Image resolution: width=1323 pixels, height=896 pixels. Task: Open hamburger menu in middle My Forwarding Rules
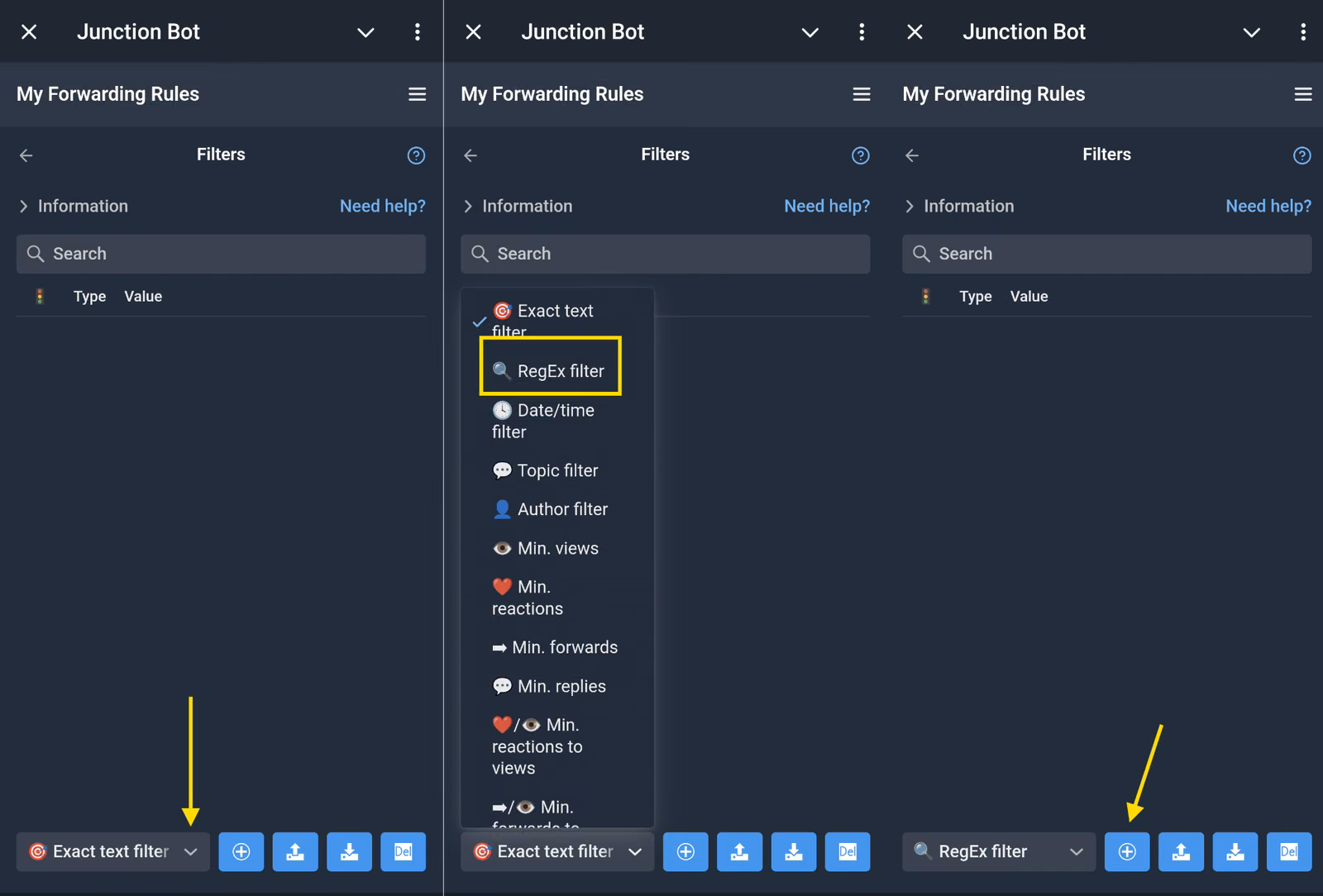(x=862, y=94)
